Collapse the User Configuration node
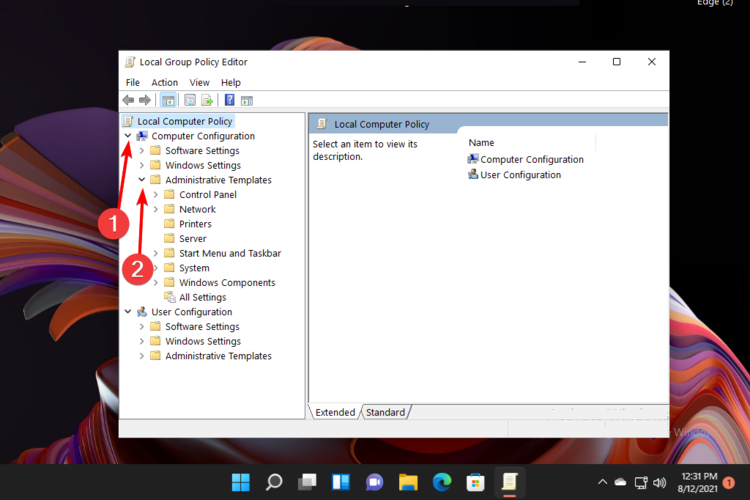The image size is (750, 500). 128,311
